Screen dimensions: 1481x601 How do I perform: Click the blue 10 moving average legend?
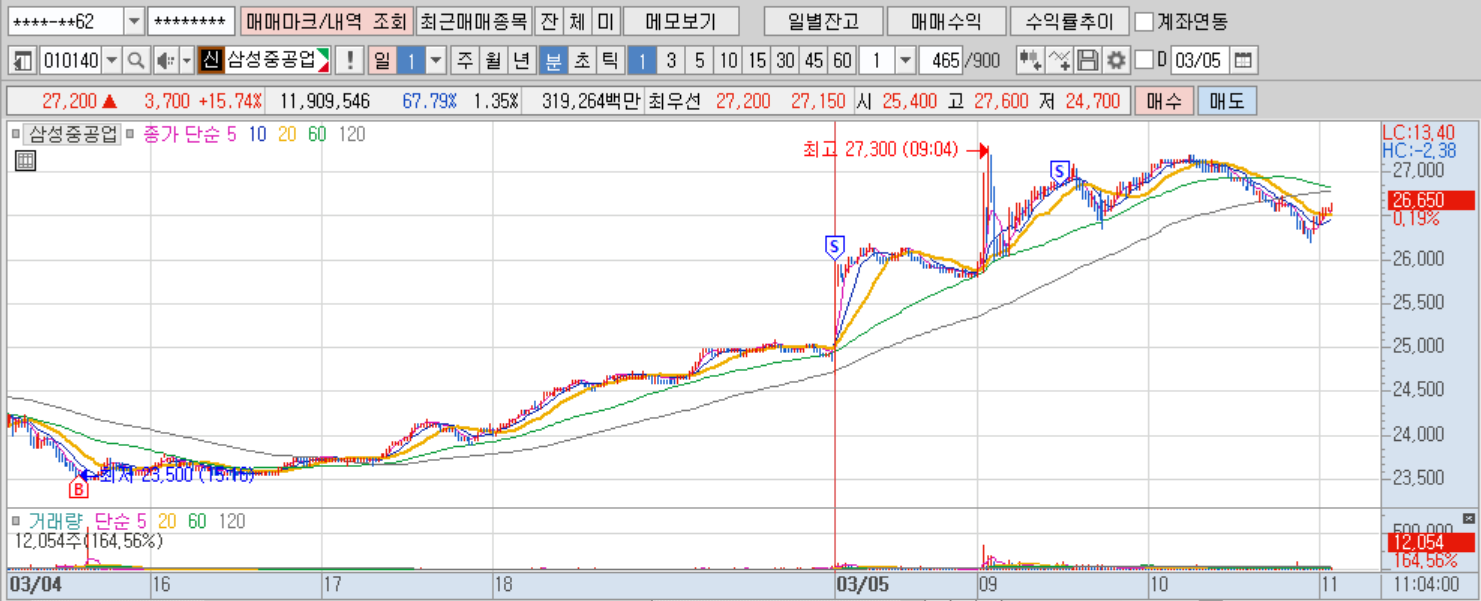[257, 133]
